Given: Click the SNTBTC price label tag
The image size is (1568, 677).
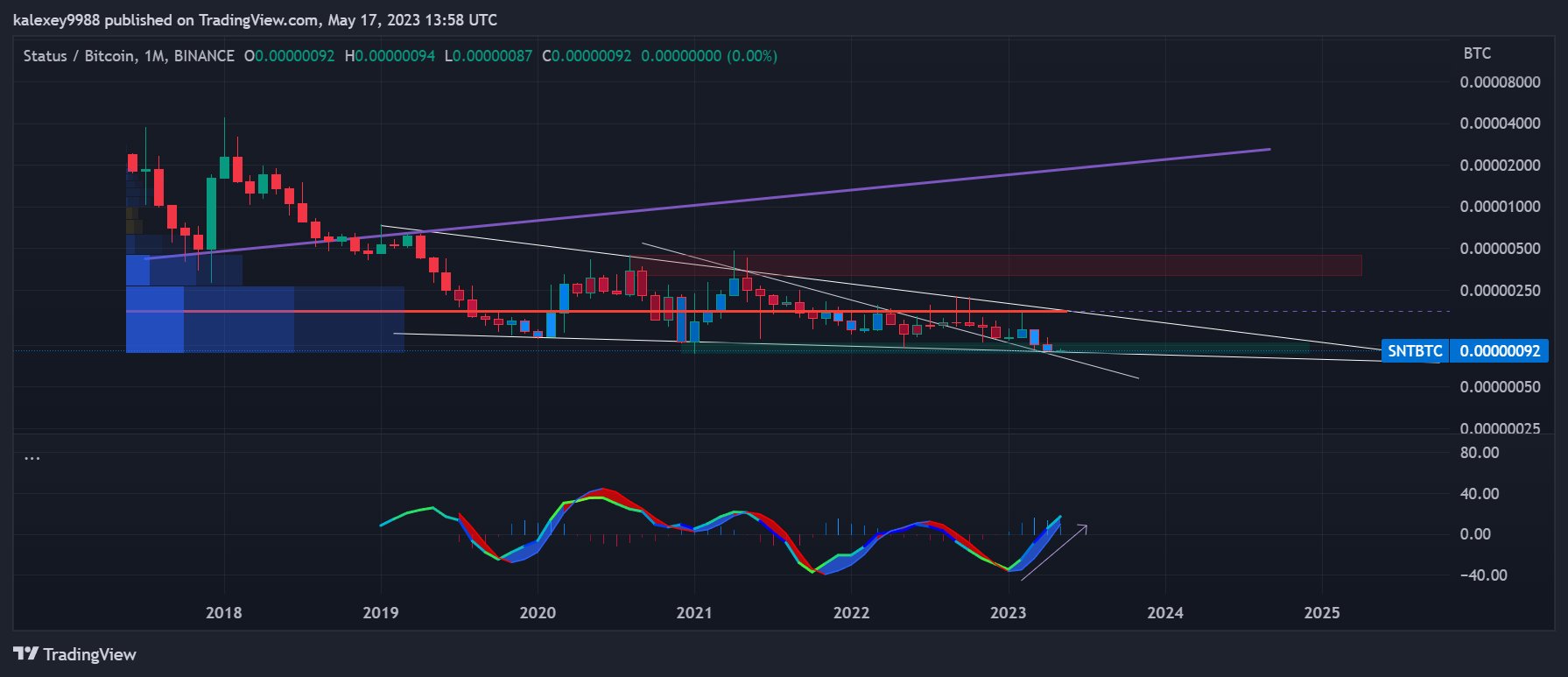Looking at the screenshot, I should (x=1415, y=351).
